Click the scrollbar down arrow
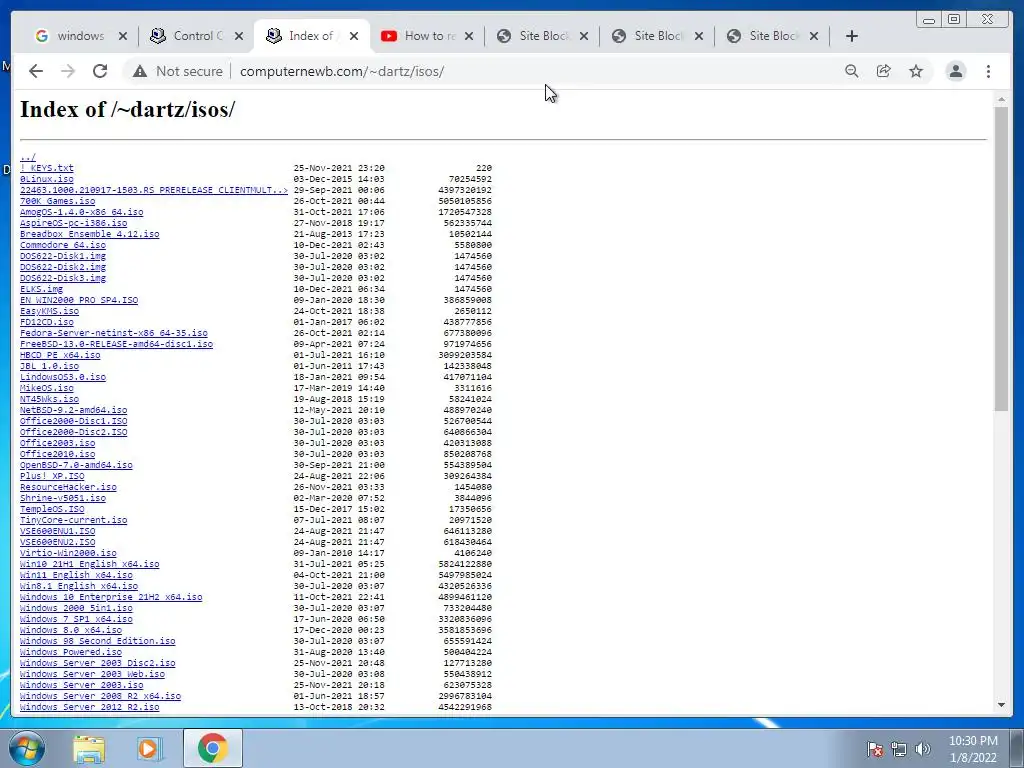 (1002, 705)
